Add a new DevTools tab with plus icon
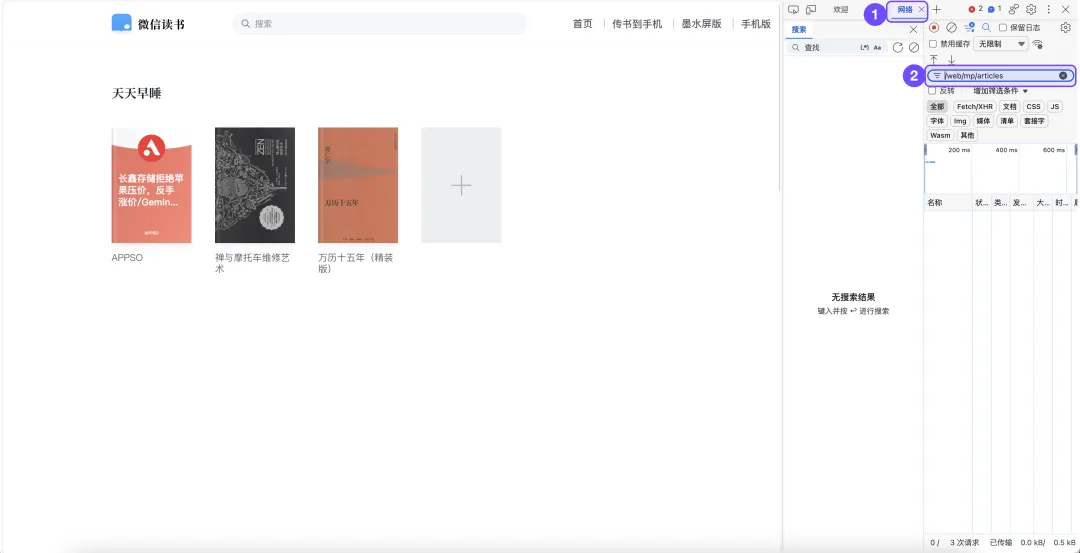 (x=936, y=10)
